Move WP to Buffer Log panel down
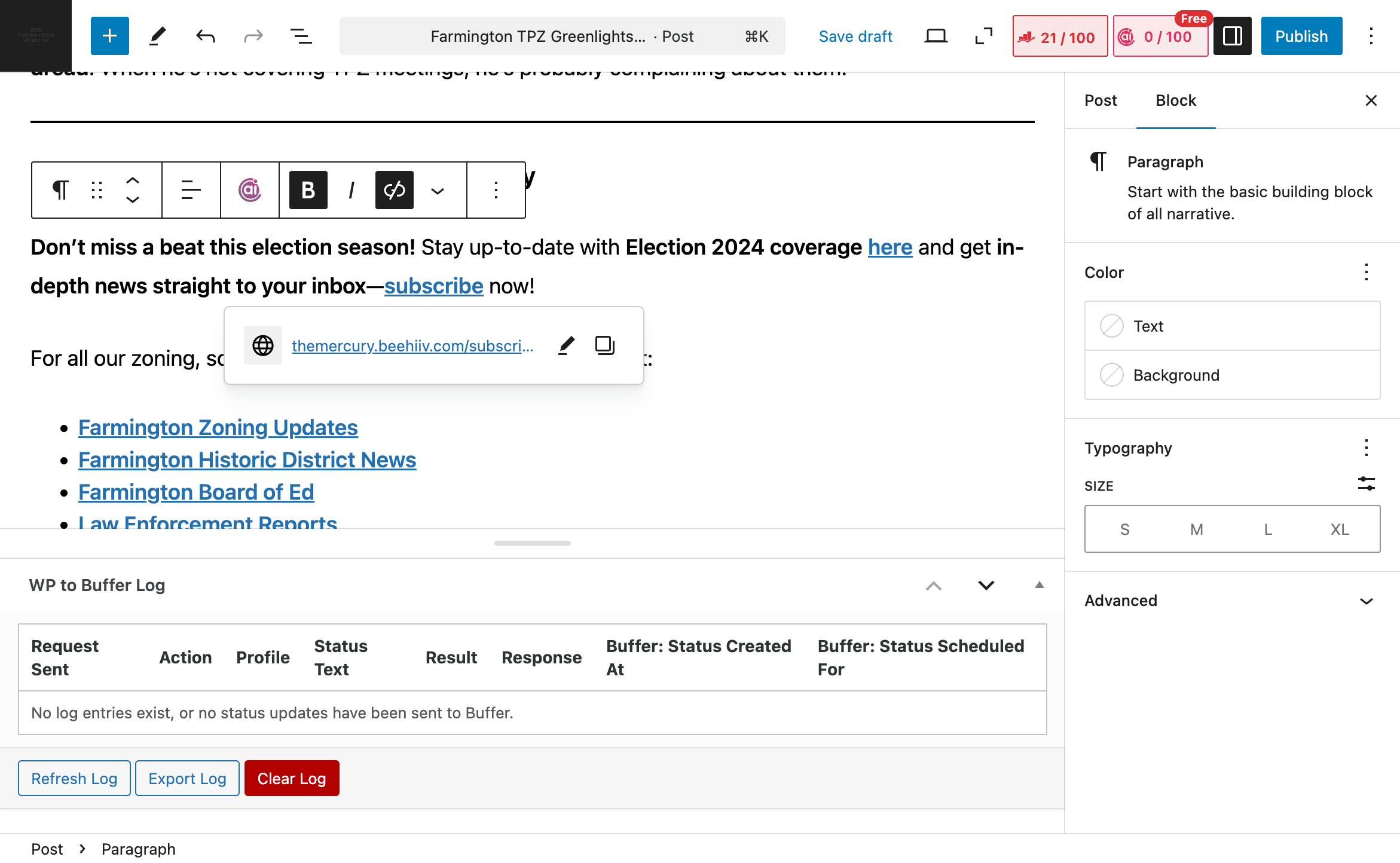This screenshot has height=863, width=1400. pos(986,586)
